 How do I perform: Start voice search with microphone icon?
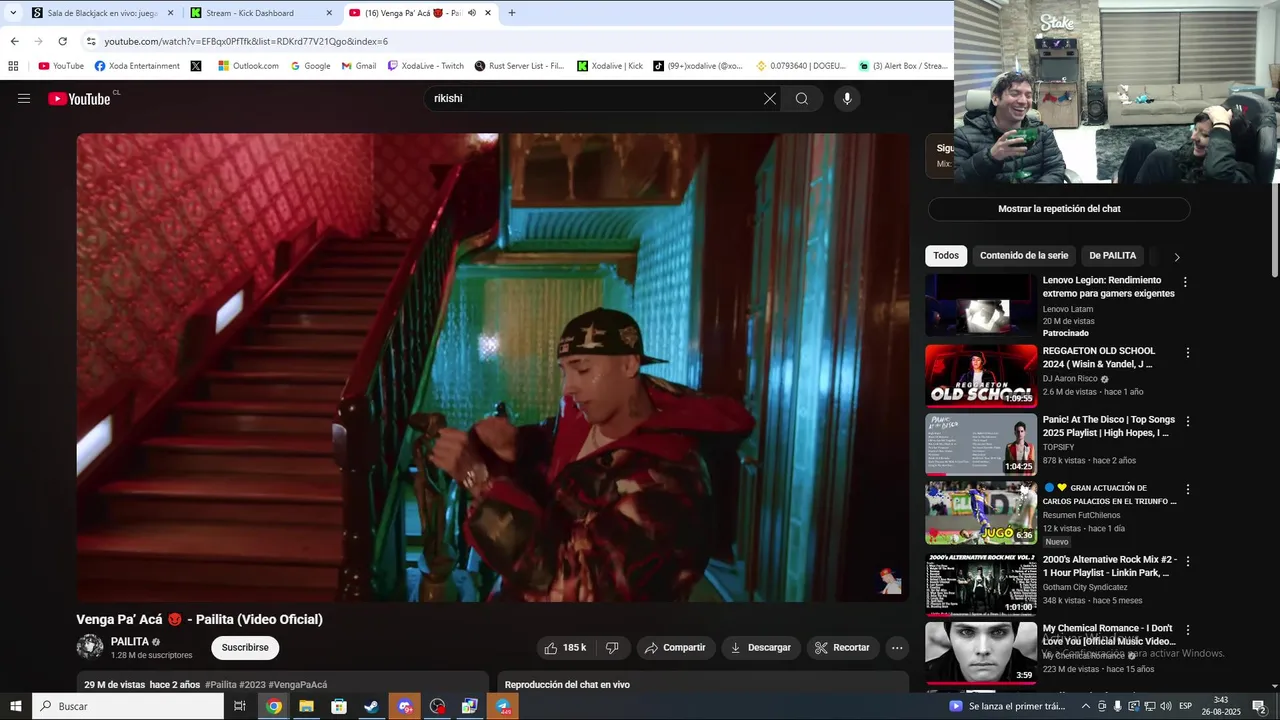tap(847, 98)
